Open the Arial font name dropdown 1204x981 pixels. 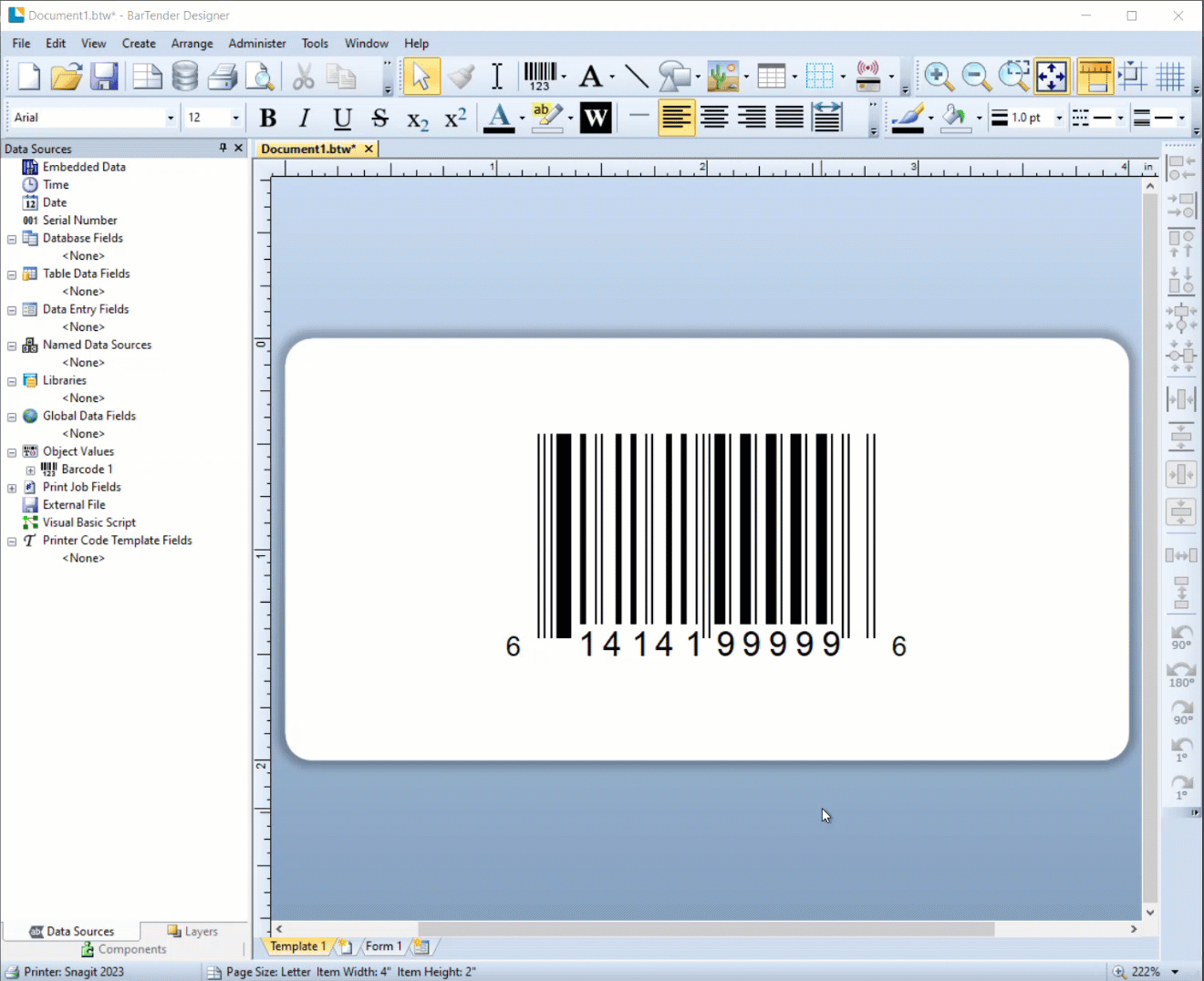[170, 118]
